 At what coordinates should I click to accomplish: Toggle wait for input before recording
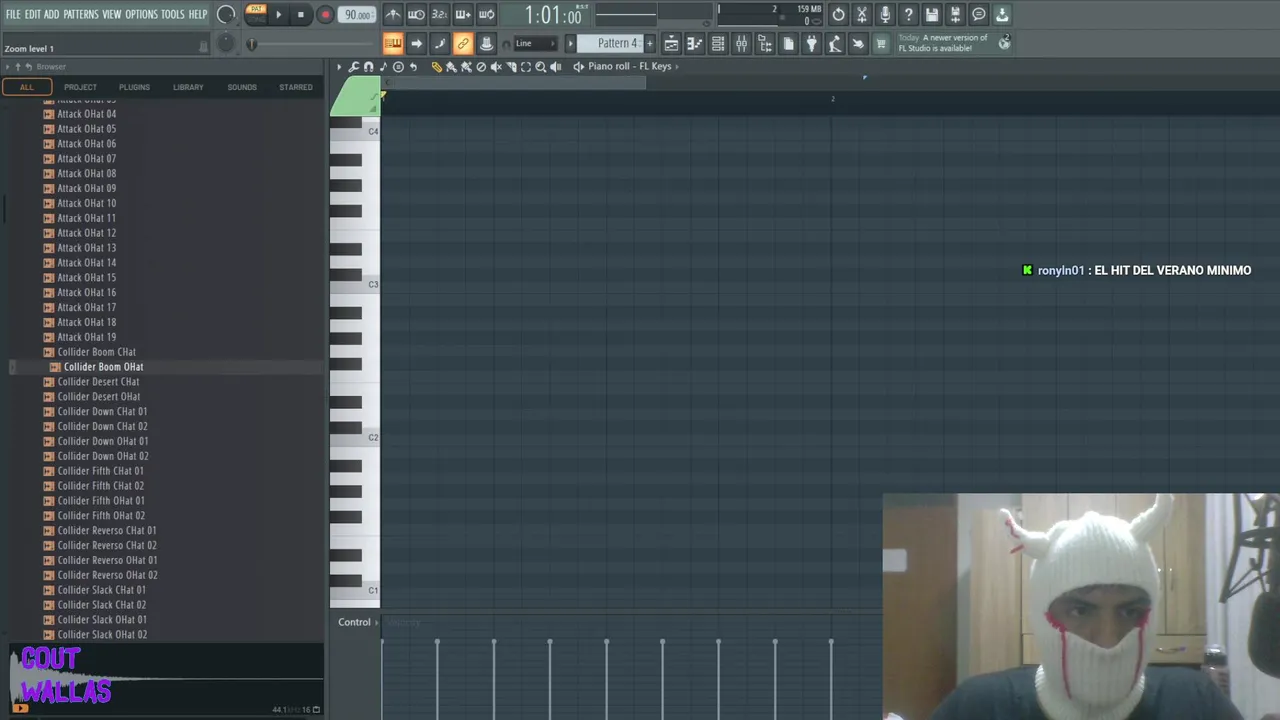(x=416, y=15)
